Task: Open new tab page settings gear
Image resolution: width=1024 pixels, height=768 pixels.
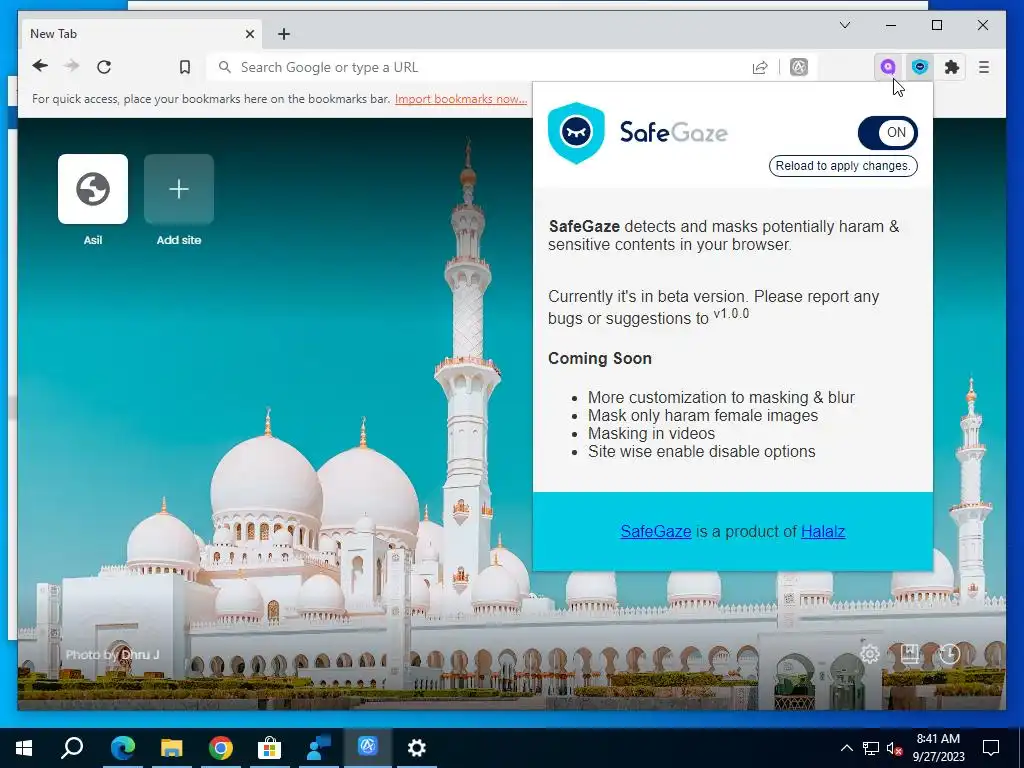Action: 870,654
